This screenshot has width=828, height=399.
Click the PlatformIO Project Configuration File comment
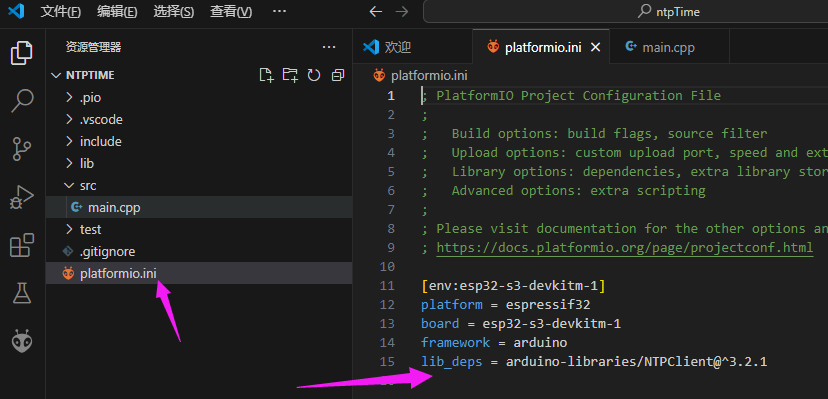(x=571, y=96)
